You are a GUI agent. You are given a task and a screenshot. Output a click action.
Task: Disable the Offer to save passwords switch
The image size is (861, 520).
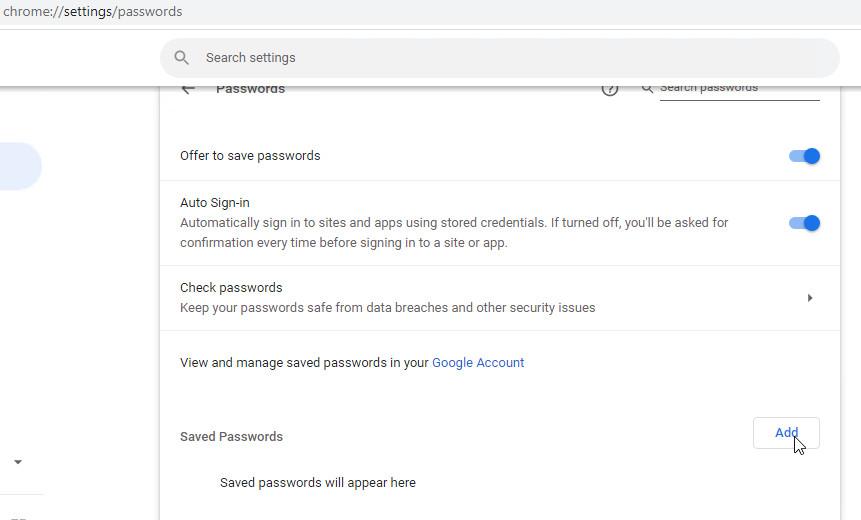(x=804, y=156)
